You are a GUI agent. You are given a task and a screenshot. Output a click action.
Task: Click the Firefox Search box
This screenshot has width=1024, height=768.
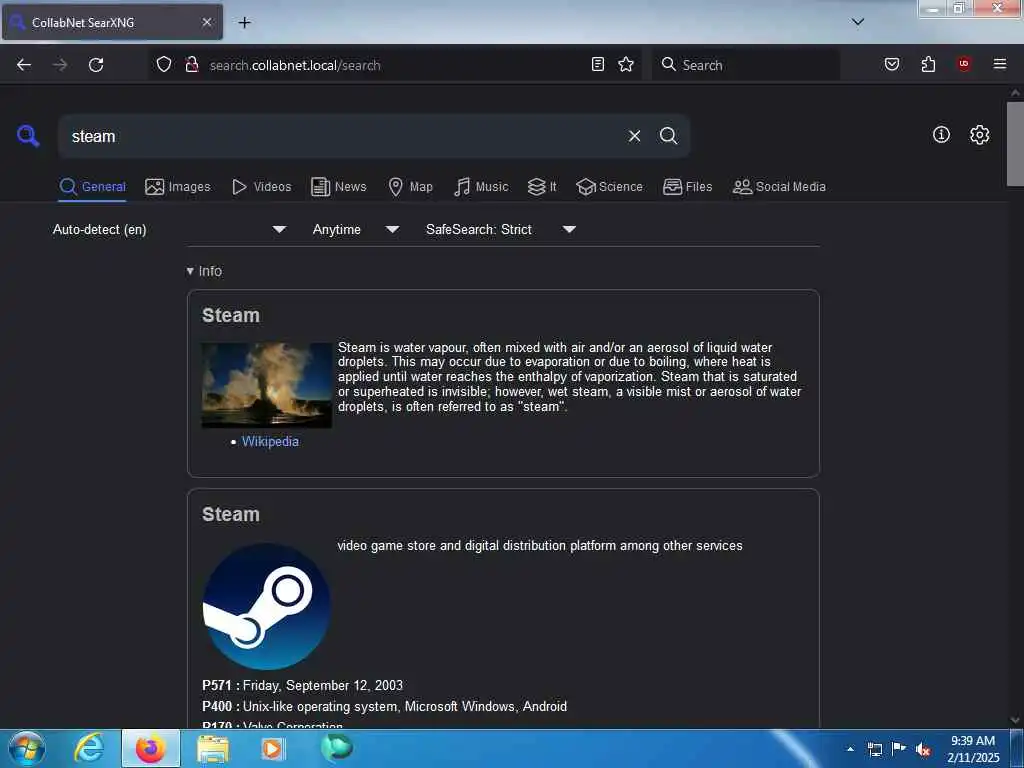[746, 65]
